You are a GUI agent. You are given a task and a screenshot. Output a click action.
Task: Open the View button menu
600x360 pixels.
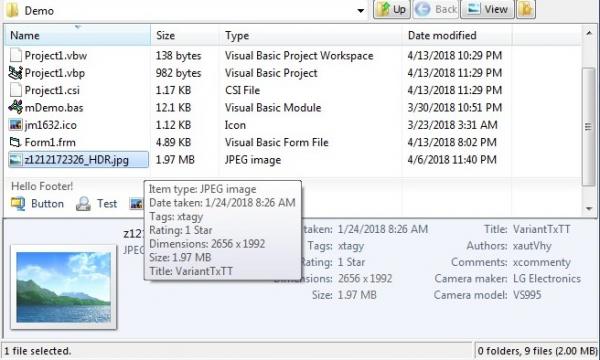click(488, 9)
